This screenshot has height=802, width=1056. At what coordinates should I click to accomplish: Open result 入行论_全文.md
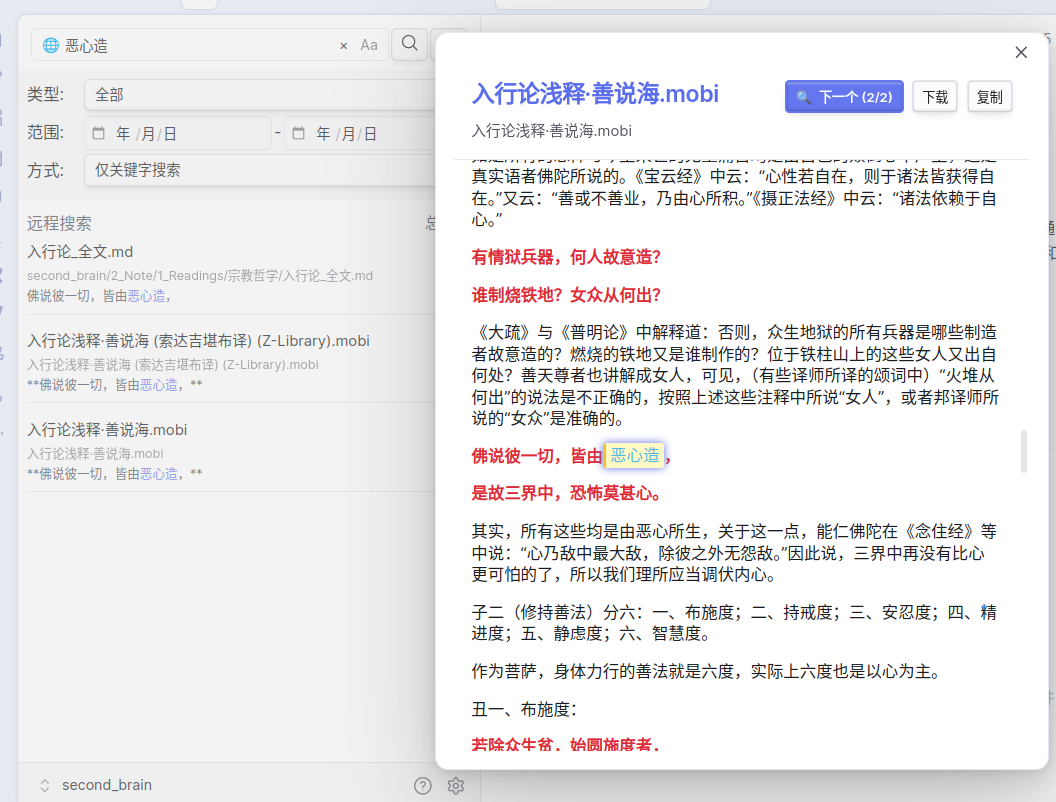[x=80, y=252]
